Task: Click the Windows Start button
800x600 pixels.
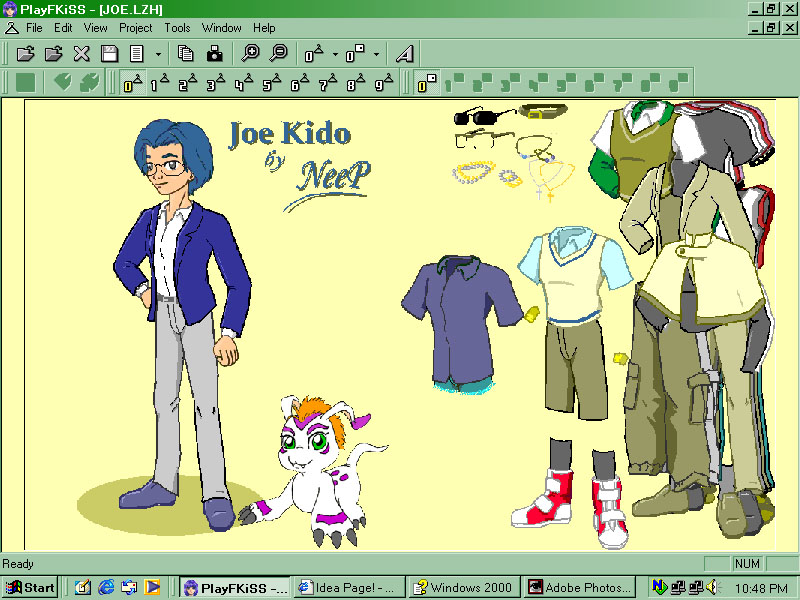Action: coord(30,588)
